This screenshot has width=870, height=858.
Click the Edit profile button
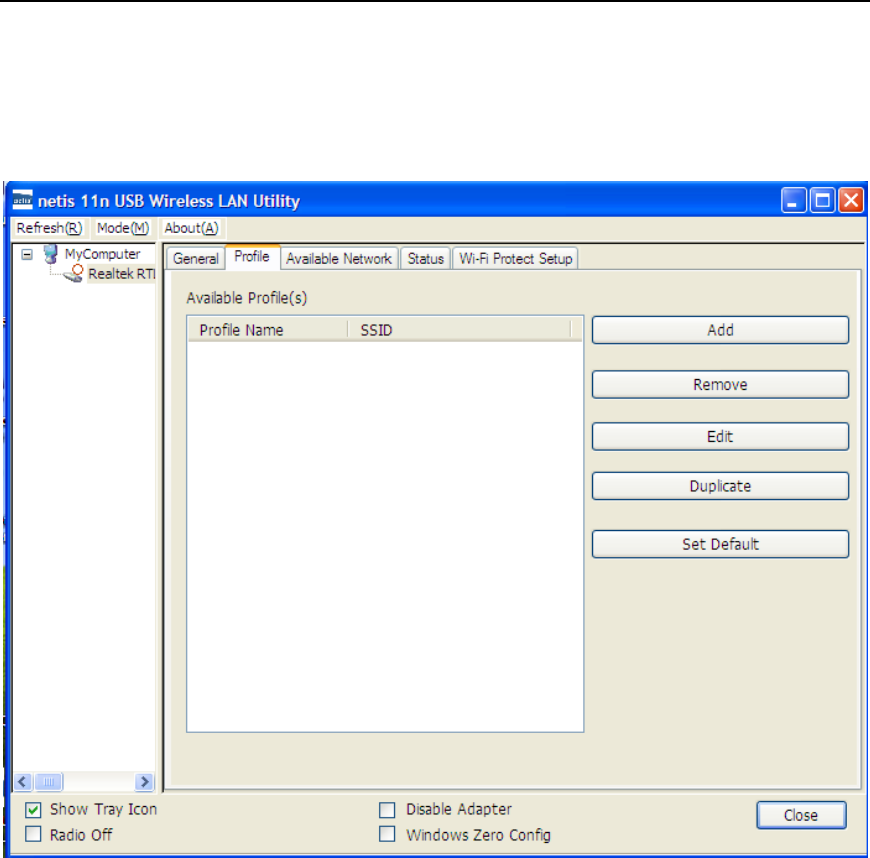(x=720, y=437)
